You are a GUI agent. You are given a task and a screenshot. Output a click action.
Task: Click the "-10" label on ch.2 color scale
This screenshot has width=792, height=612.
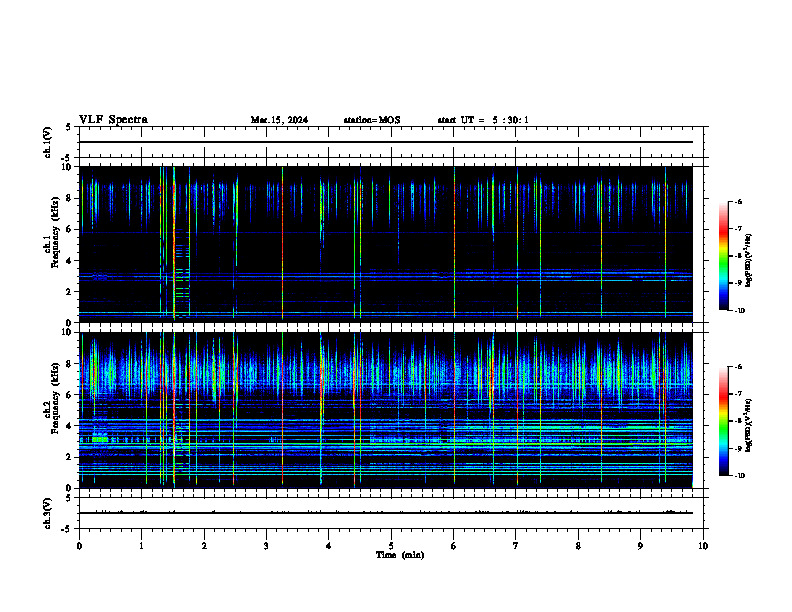(x=739, y=476)
